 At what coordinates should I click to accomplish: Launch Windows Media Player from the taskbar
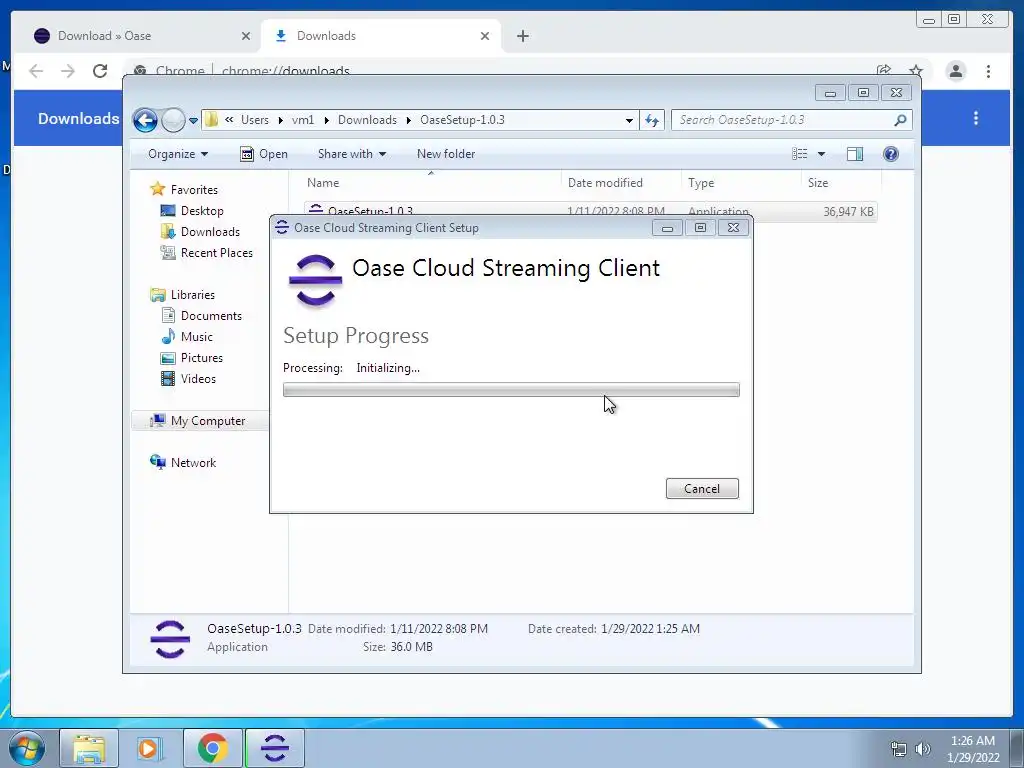point(149,748)
